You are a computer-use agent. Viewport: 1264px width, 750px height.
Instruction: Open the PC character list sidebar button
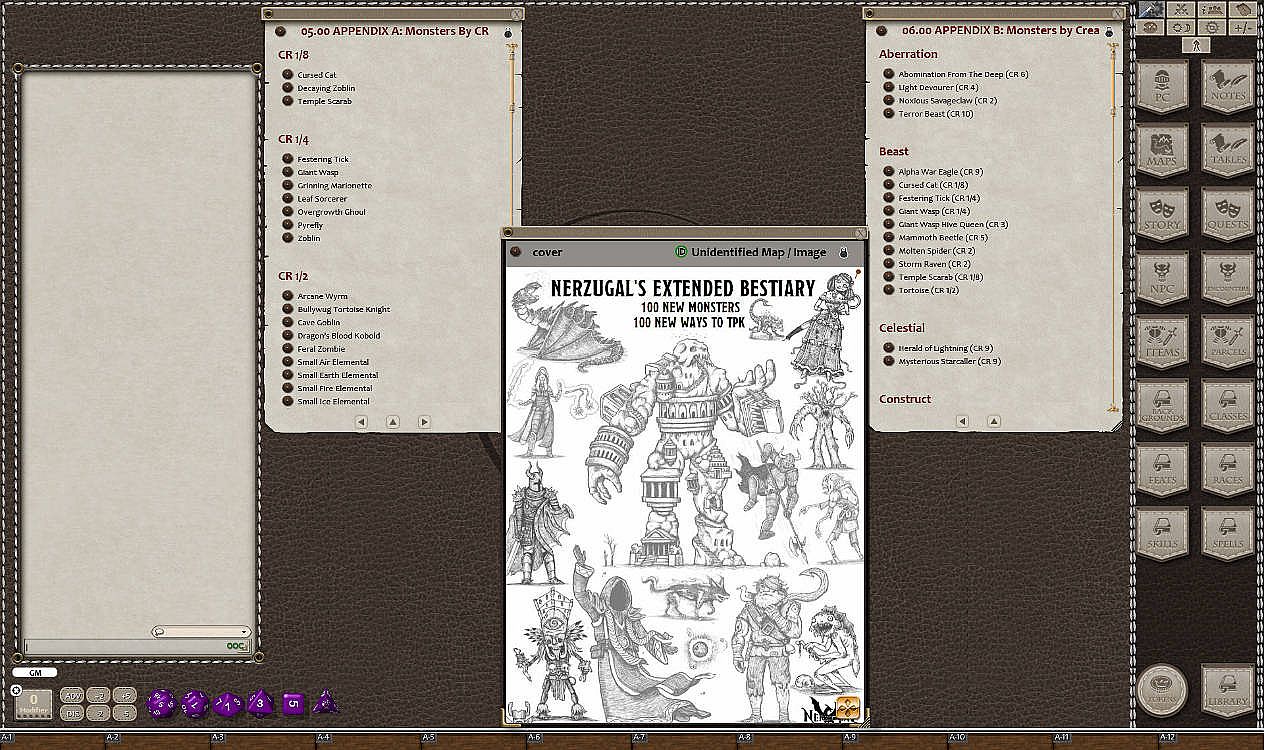(x=1162, y=87)
